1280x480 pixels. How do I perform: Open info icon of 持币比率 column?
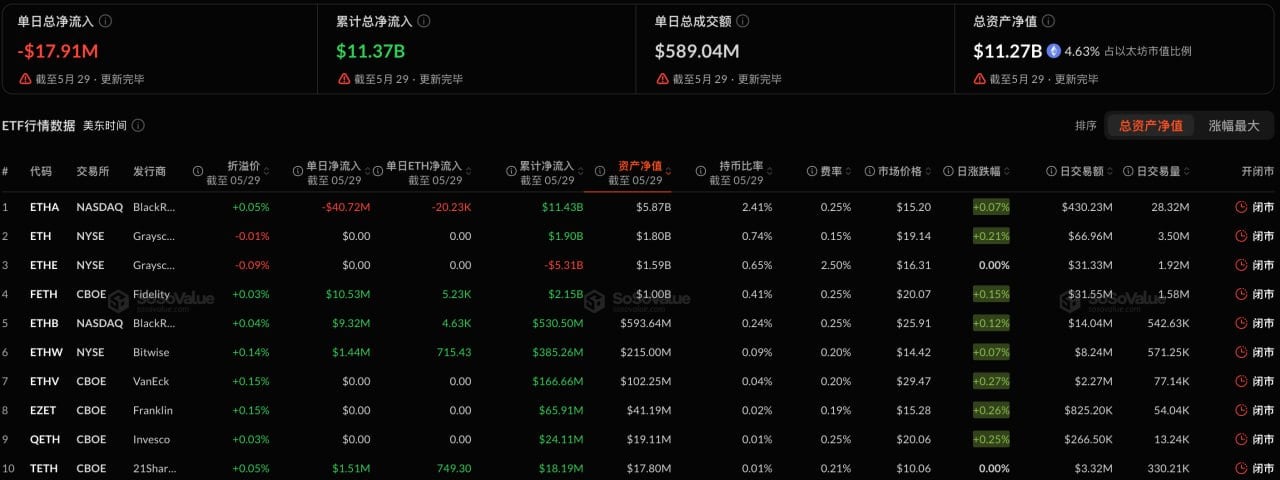(701, 171)
